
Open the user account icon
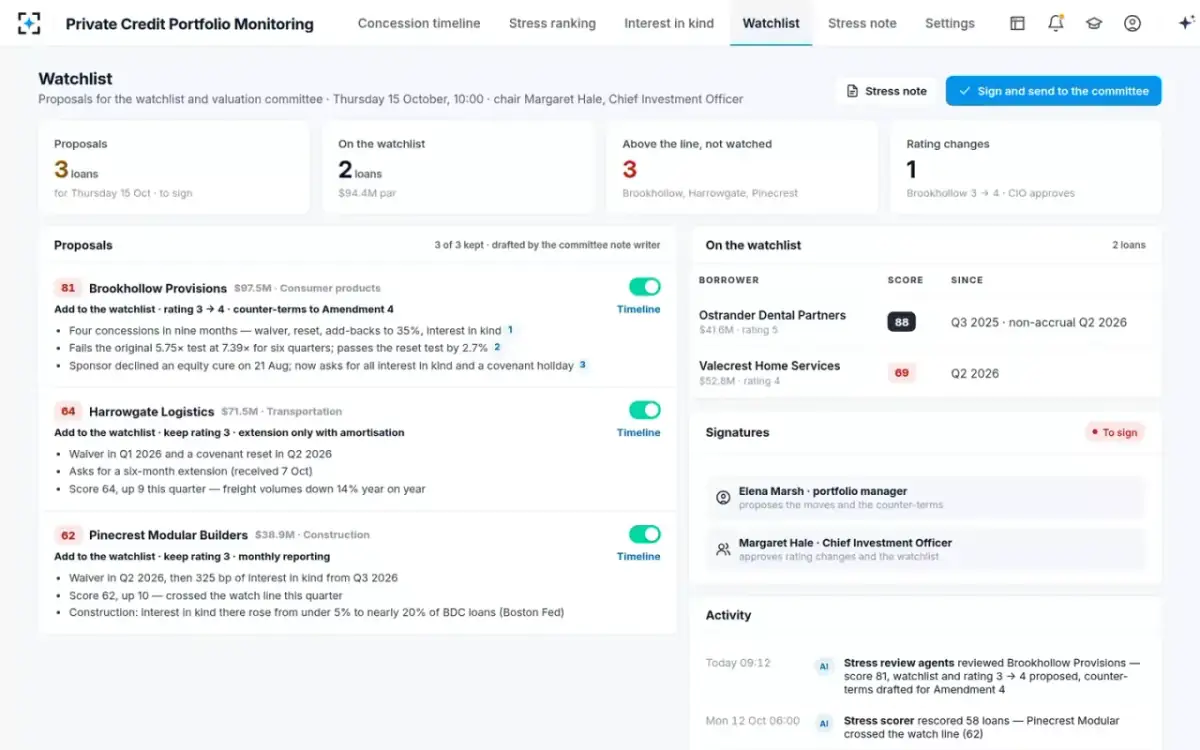1132,23
